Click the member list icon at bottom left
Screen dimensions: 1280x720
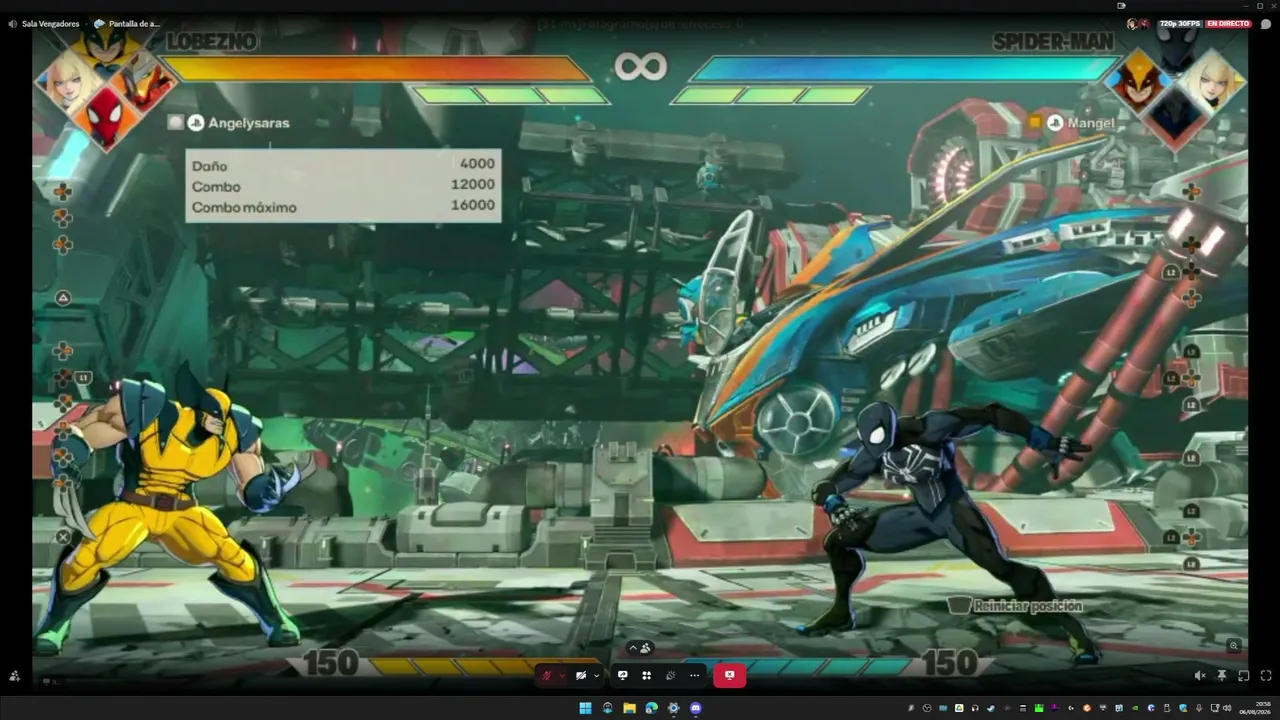pyautogui.click(x=14, y=676)
